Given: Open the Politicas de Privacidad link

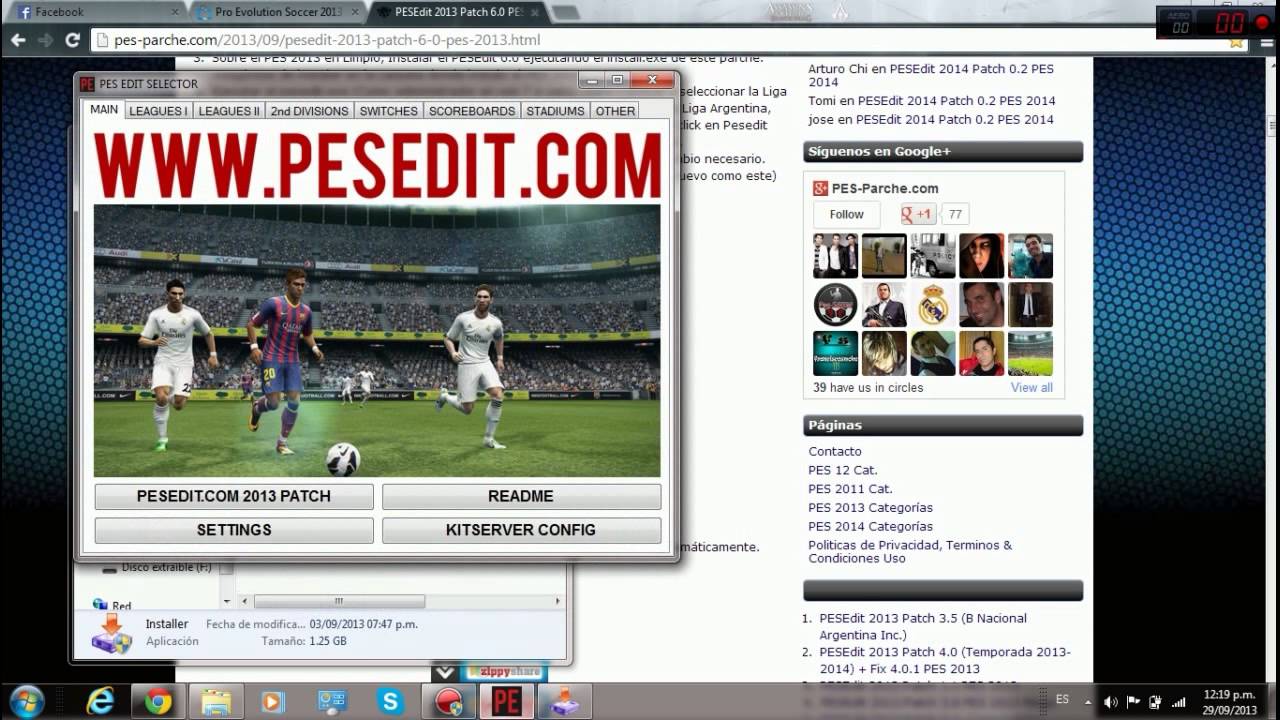Looking at the screenshot, I should [910, 552].
